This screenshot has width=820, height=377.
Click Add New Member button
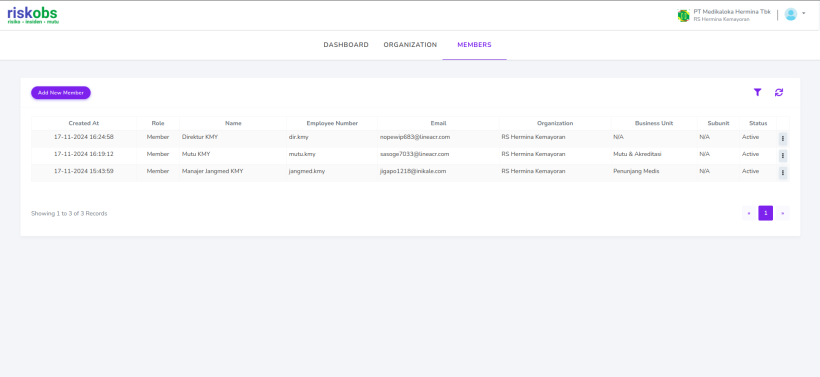click(x=61, y=93)
